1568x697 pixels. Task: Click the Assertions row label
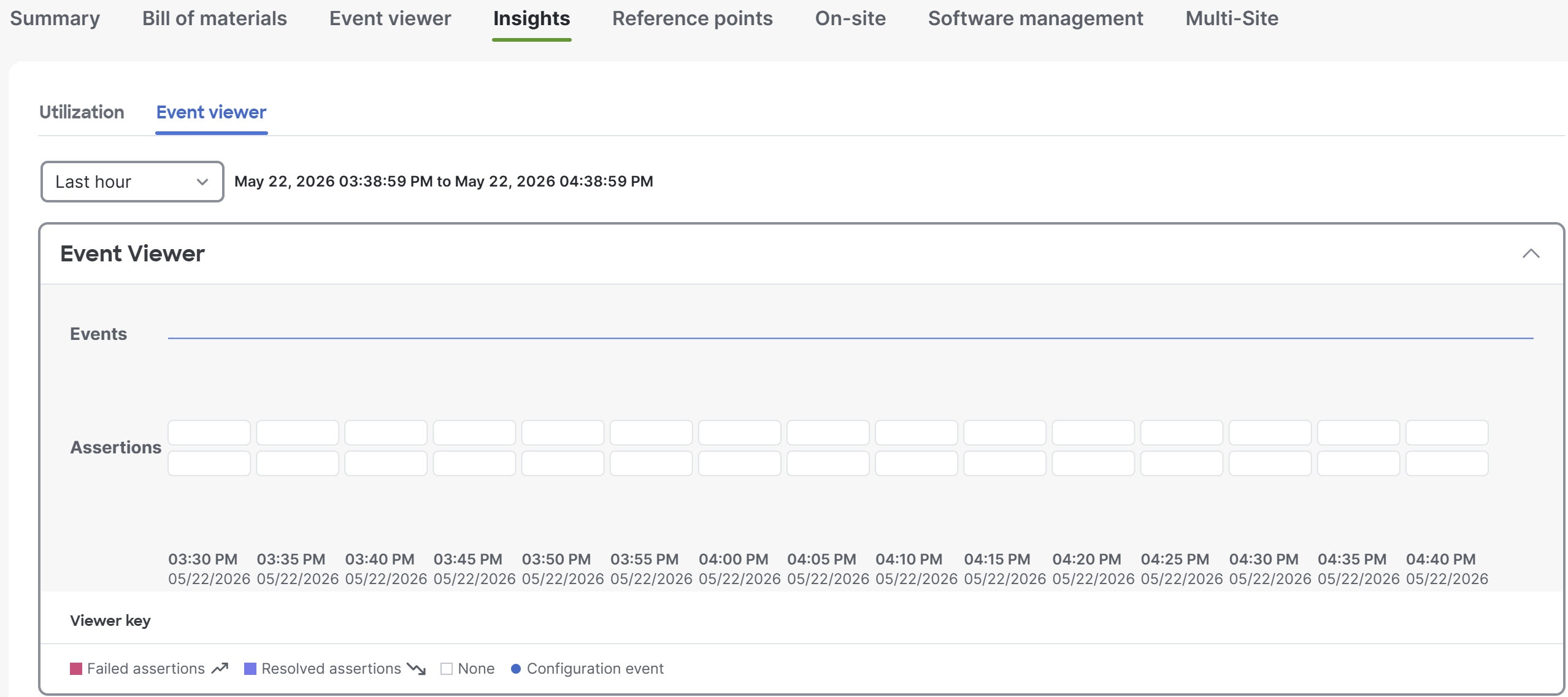click(116, 447)
